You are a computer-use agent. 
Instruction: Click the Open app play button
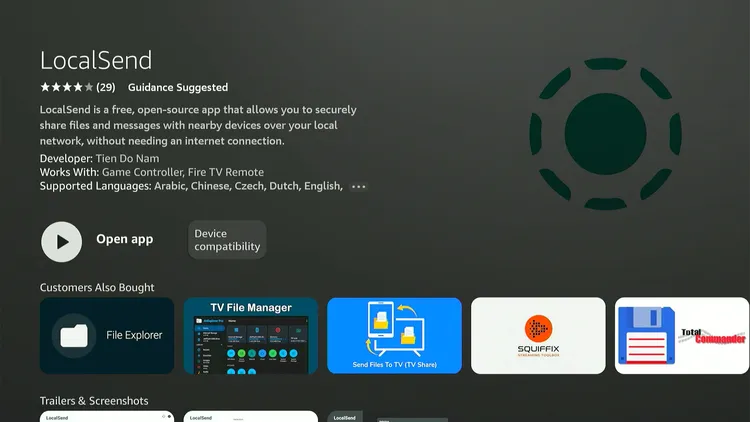tap(61, 242)
